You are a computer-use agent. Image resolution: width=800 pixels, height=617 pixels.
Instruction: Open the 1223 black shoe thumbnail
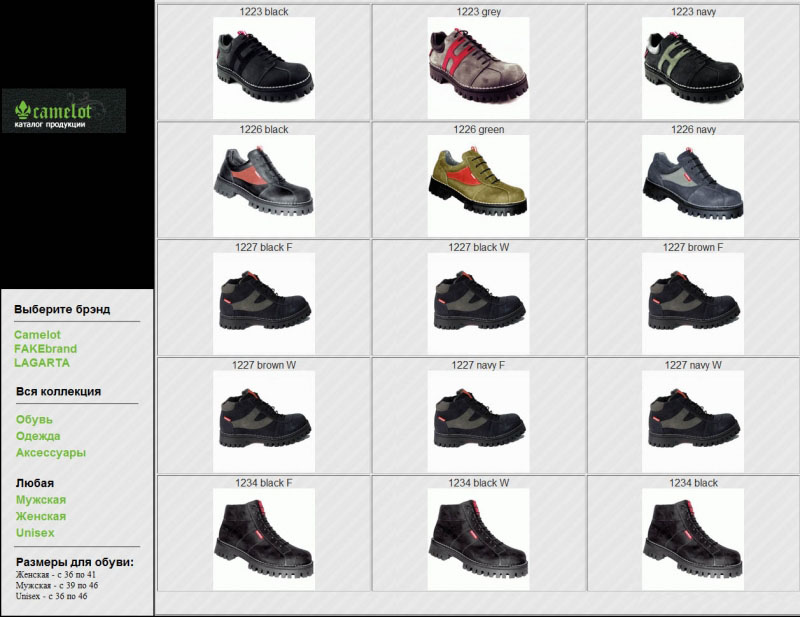click(264, 68)
